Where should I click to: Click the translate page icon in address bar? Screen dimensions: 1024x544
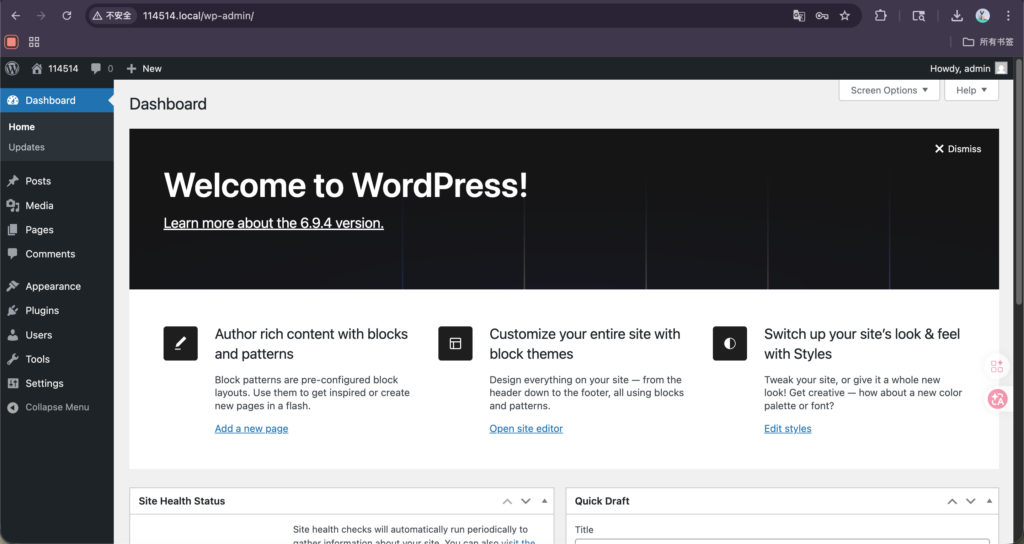799,16
